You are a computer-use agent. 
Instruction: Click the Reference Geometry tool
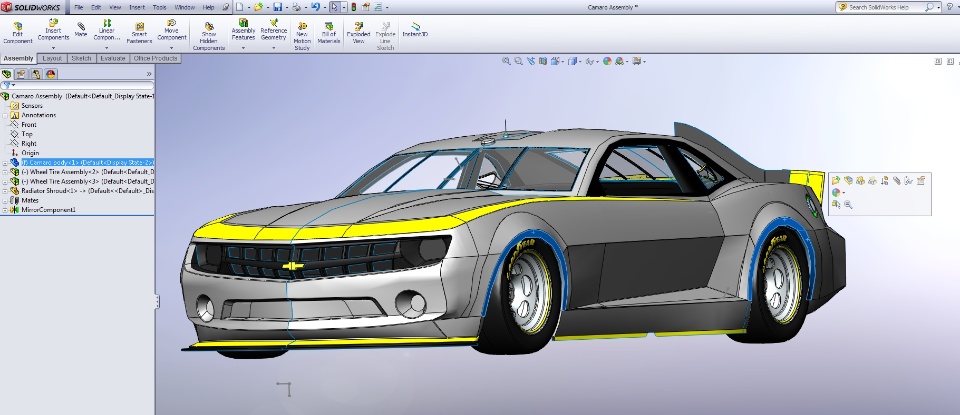[274, 30]
